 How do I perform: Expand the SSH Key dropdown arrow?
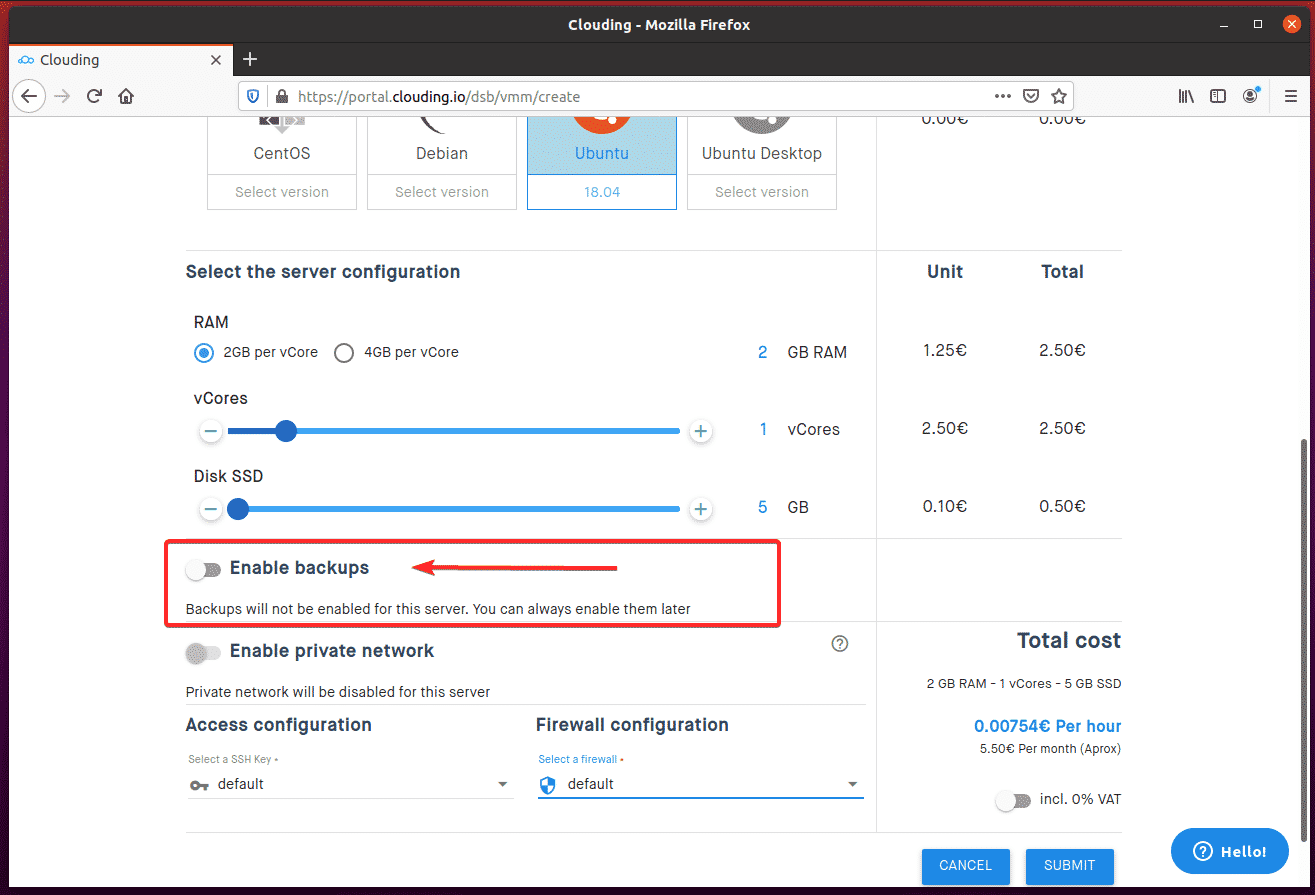point(503,785)
